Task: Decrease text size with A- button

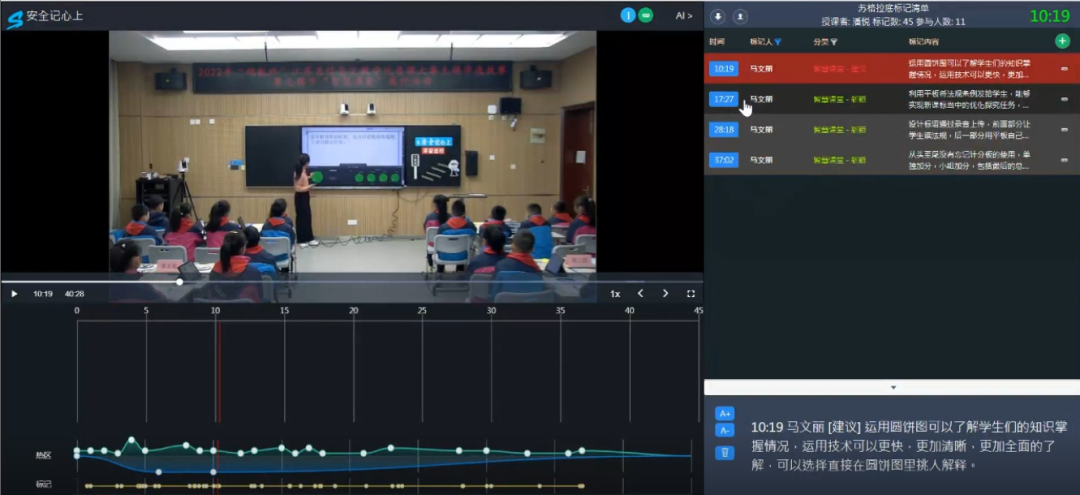Action: tap(726, 430)
